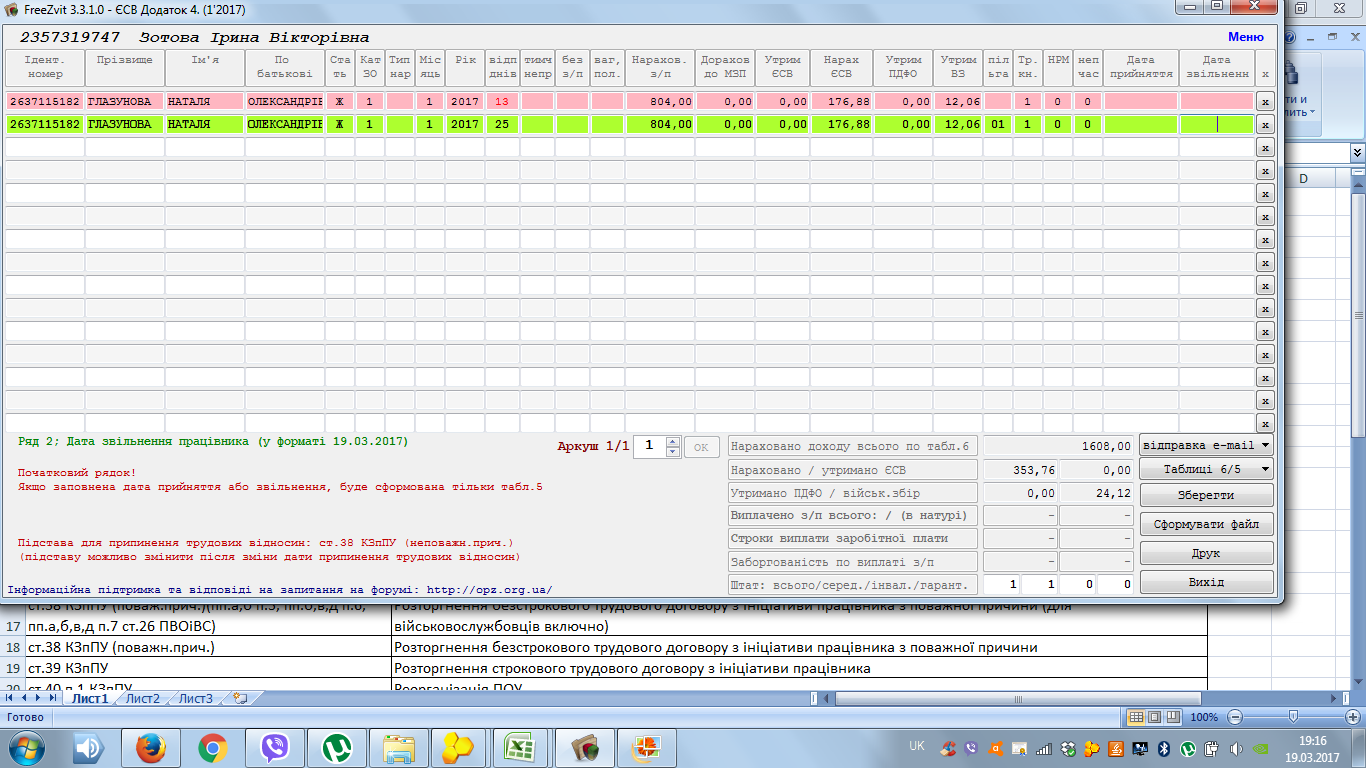Open Firefox from the taskbar
The width and height of the screenshot is (1366, 768).
pyautogui.click(x=150, y=748)
